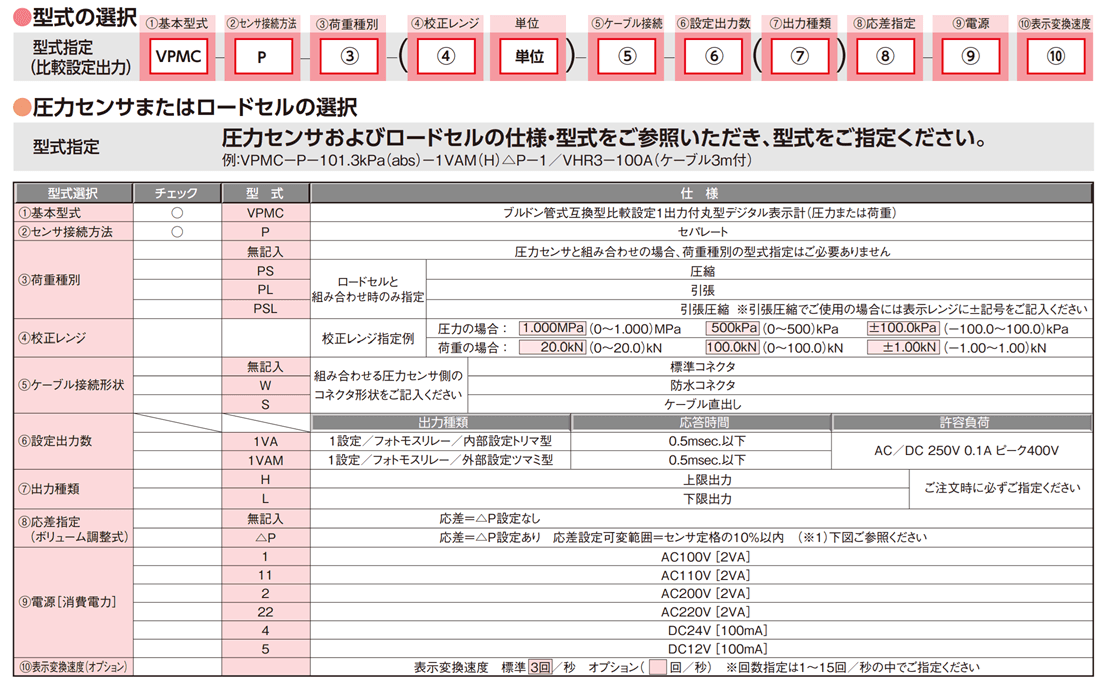Click the 標準コネクタ specification cell

pos(780,366)
